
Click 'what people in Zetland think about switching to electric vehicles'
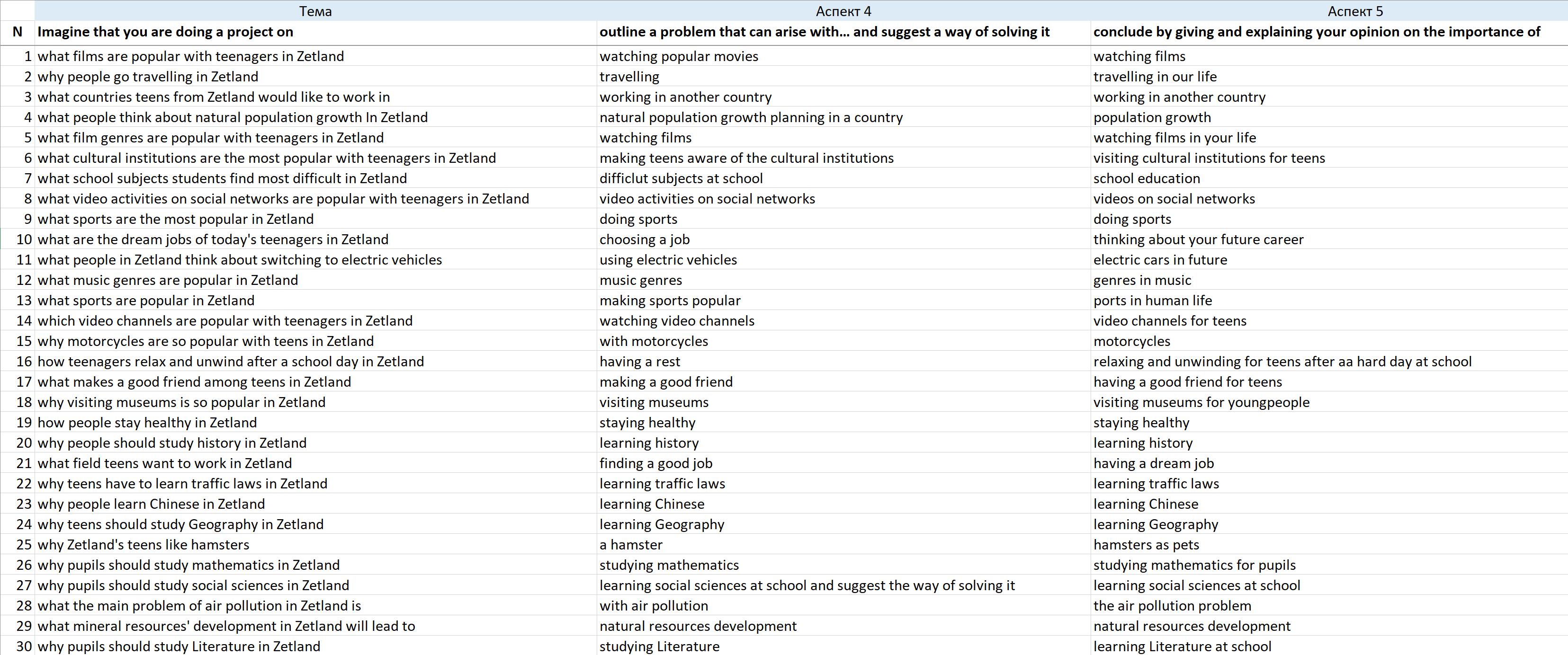click(315, 260)
